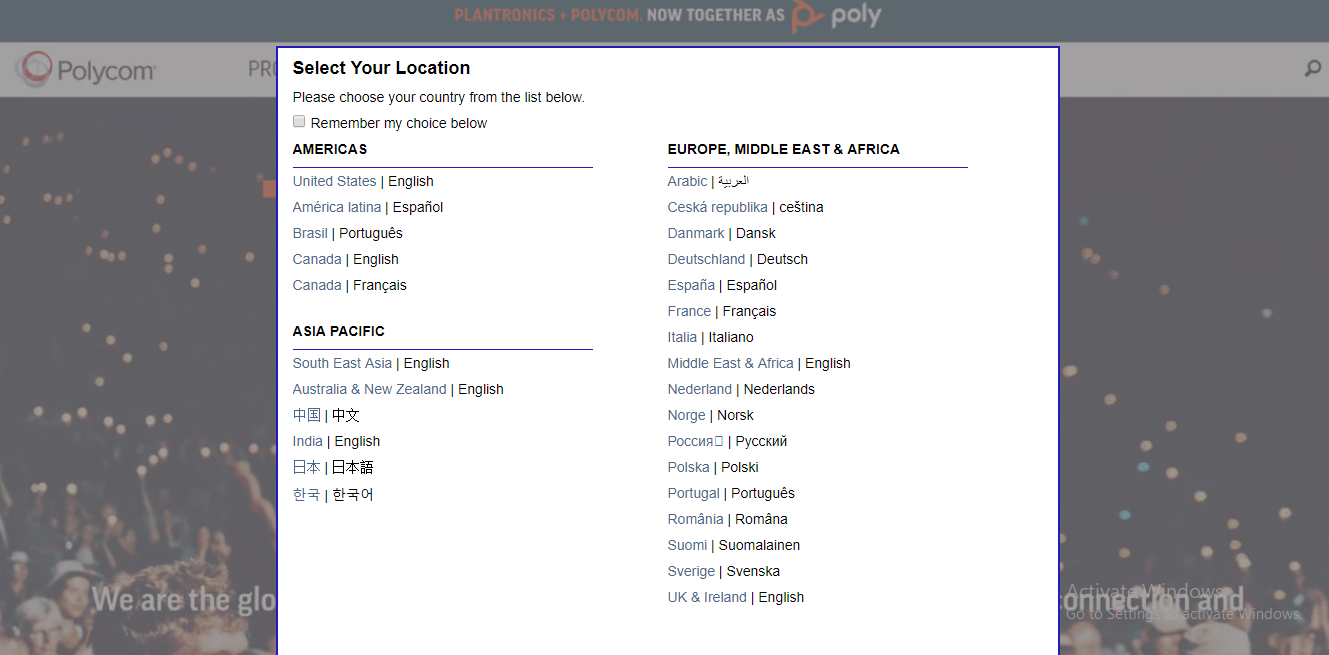The height and width of the screenshot is (655, 1329).
Task: Open the UK & Ireland link
Action: [x=707, y=597]
